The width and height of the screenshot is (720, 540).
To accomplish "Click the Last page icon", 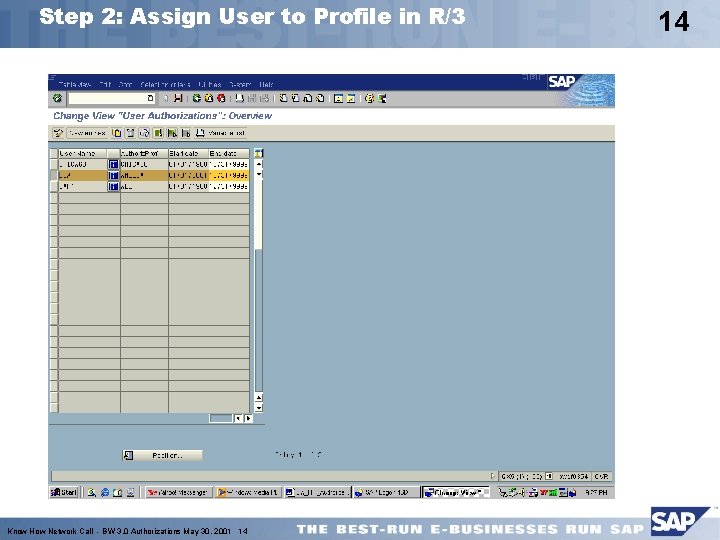I will (320, 98).
